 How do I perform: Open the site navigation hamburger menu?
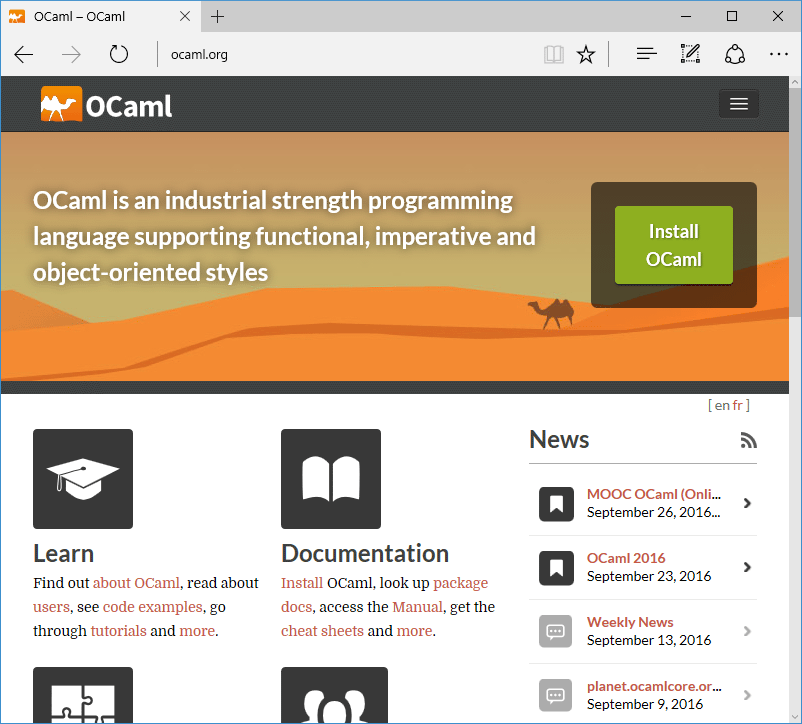738,103
